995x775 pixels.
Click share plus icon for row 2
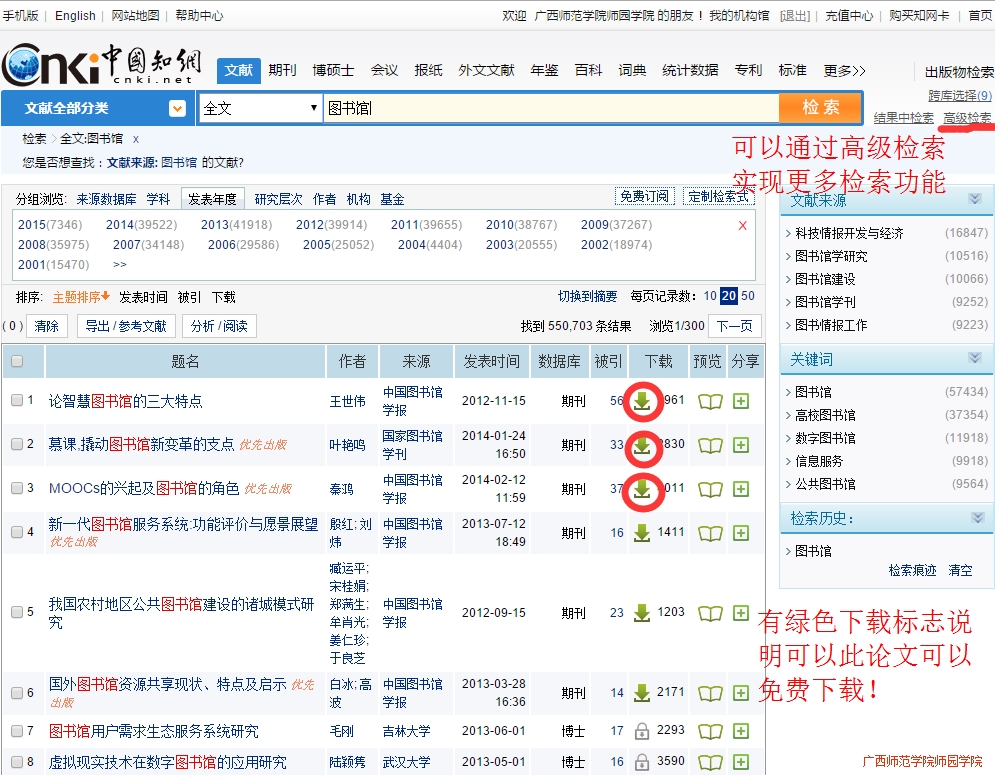tap(741, 446)
